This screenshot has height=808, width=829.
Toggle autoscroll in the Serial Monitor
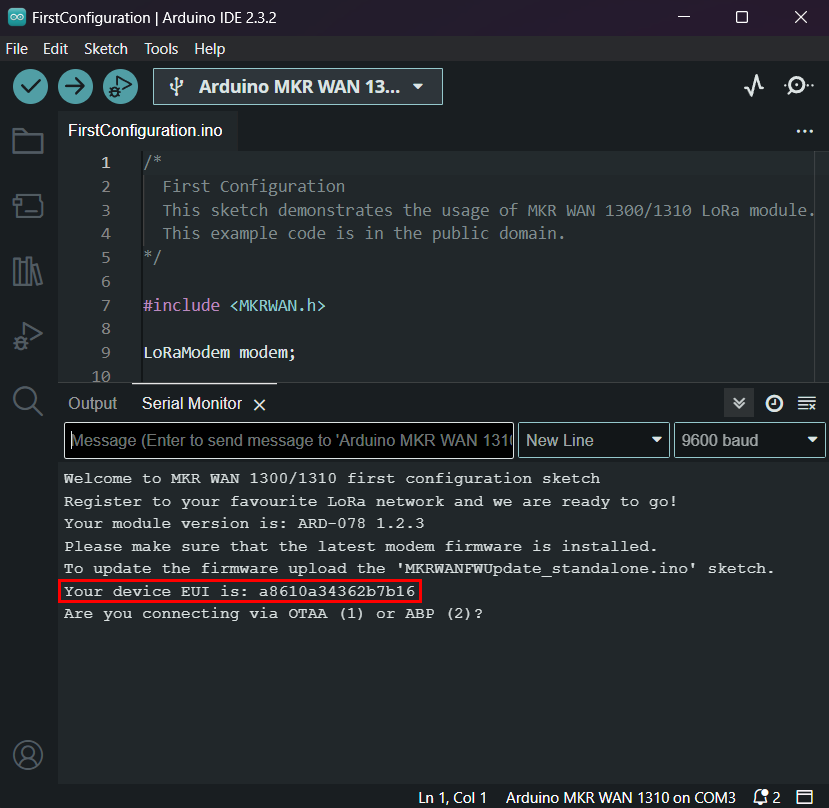coord(739,403)
